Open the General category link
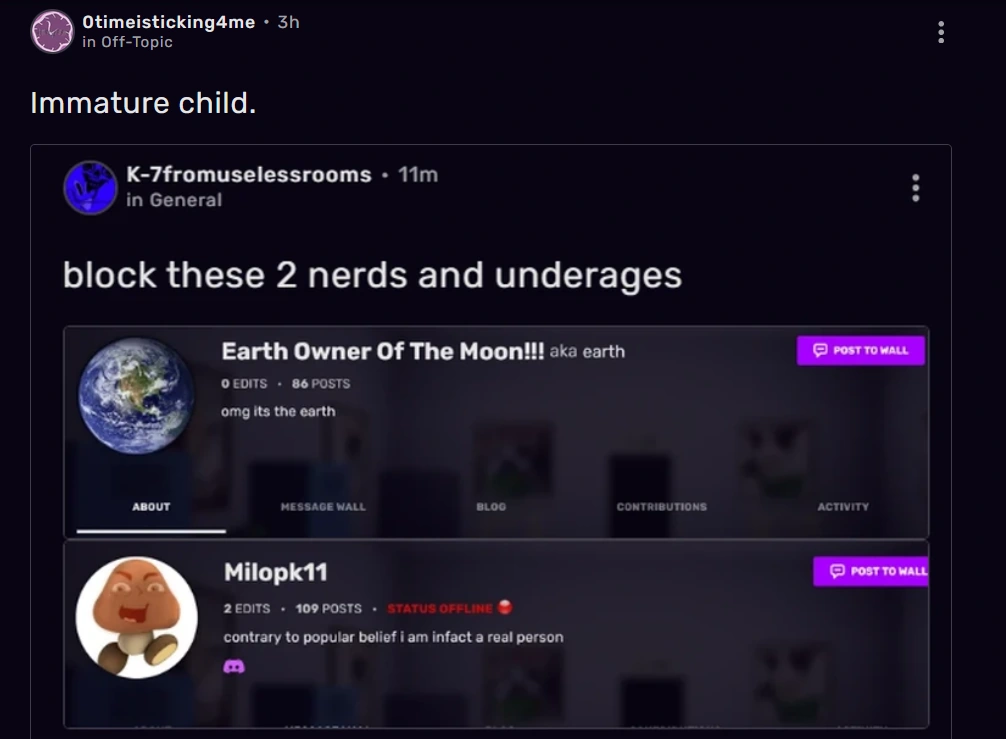The image size is (1006, 739). coord(185,200)
